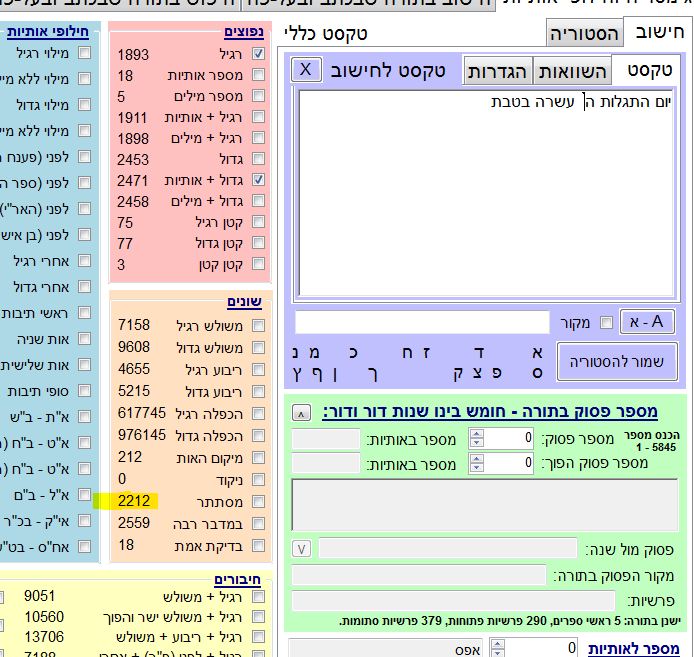Screen dimensions: 694x657
Task: Open the הגדרות tab
Action: click(x=497, y=71)
